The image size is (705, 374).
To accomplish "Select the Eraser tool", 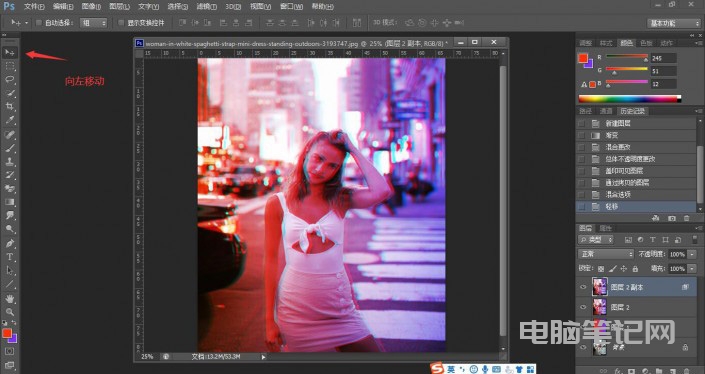I will (x=10, y=188).
